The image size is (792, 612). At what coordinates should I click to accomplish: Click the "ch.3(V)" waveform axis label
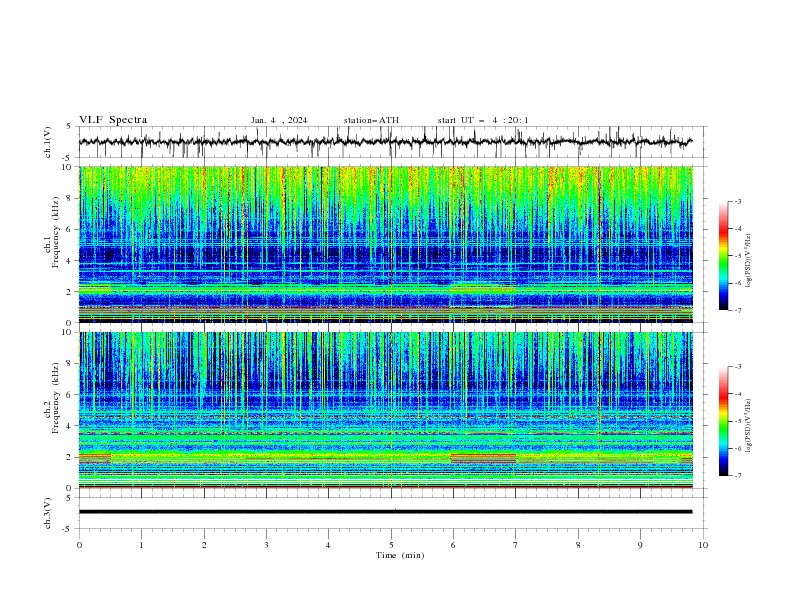click(x=48, y=513)
